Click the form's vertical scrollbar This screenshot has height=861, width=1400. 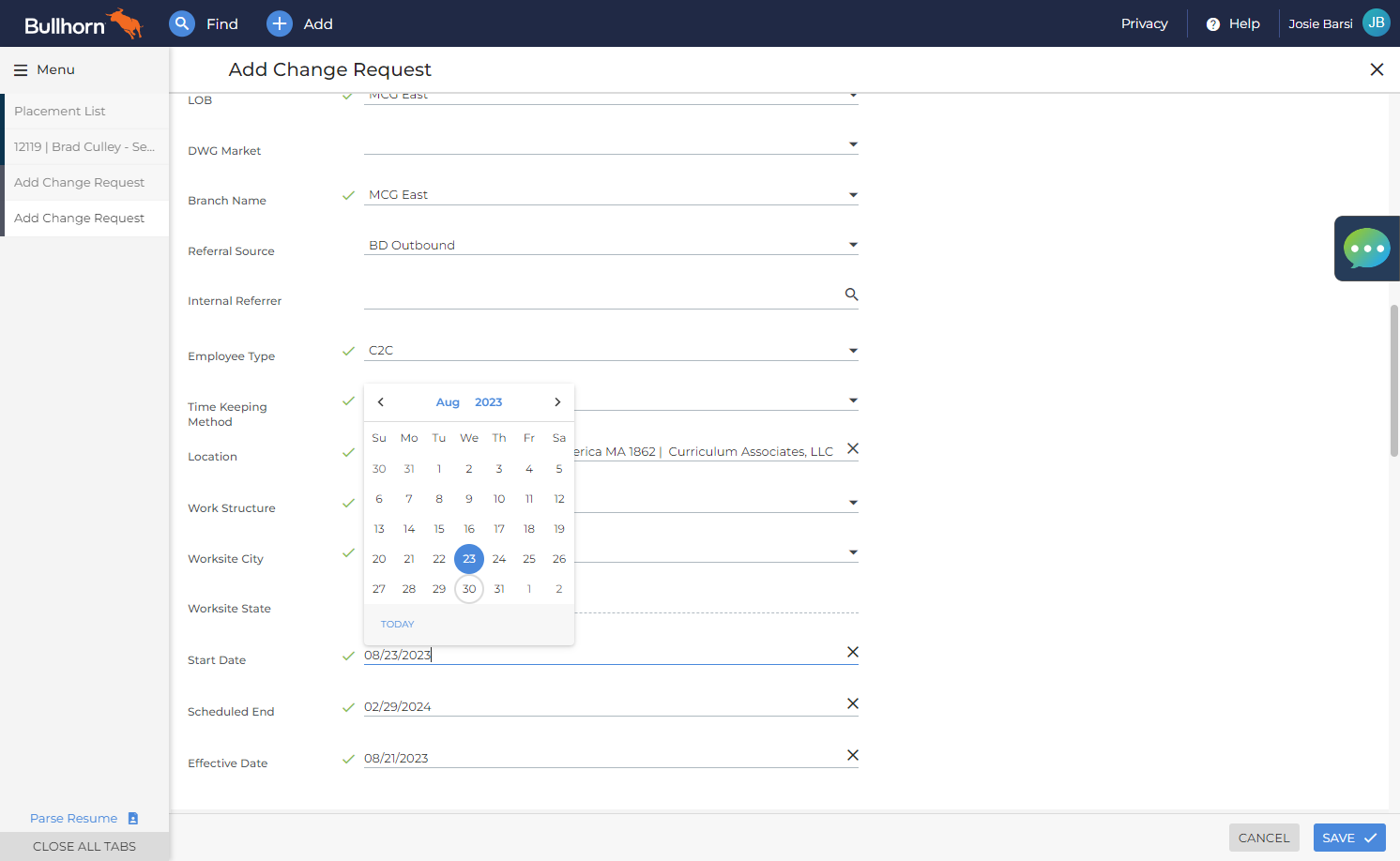(x=1394, y=381)
